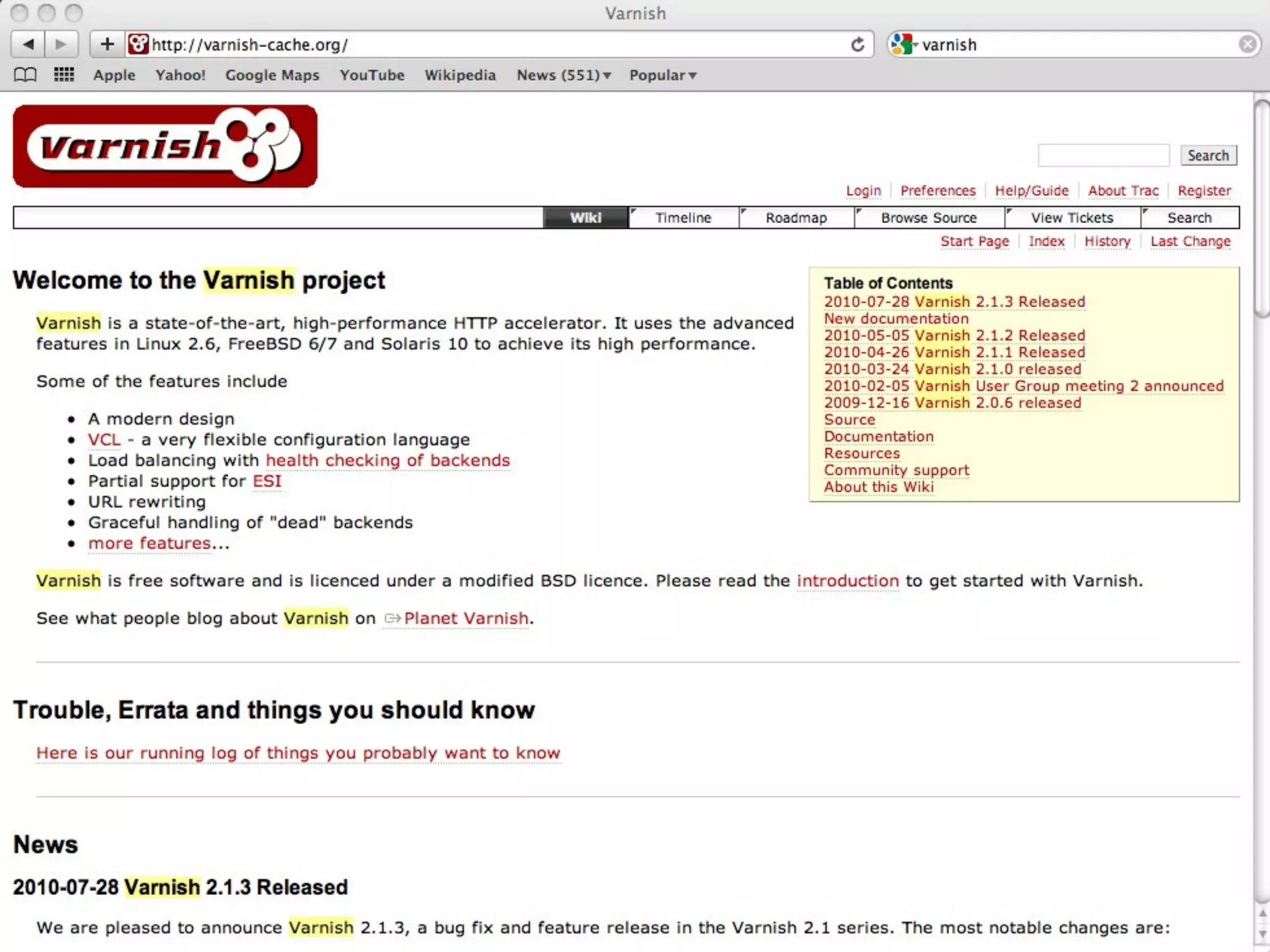Switch to the Timeline tab
The width and height of the screenshot is (1270, 952).
point(683,218)
